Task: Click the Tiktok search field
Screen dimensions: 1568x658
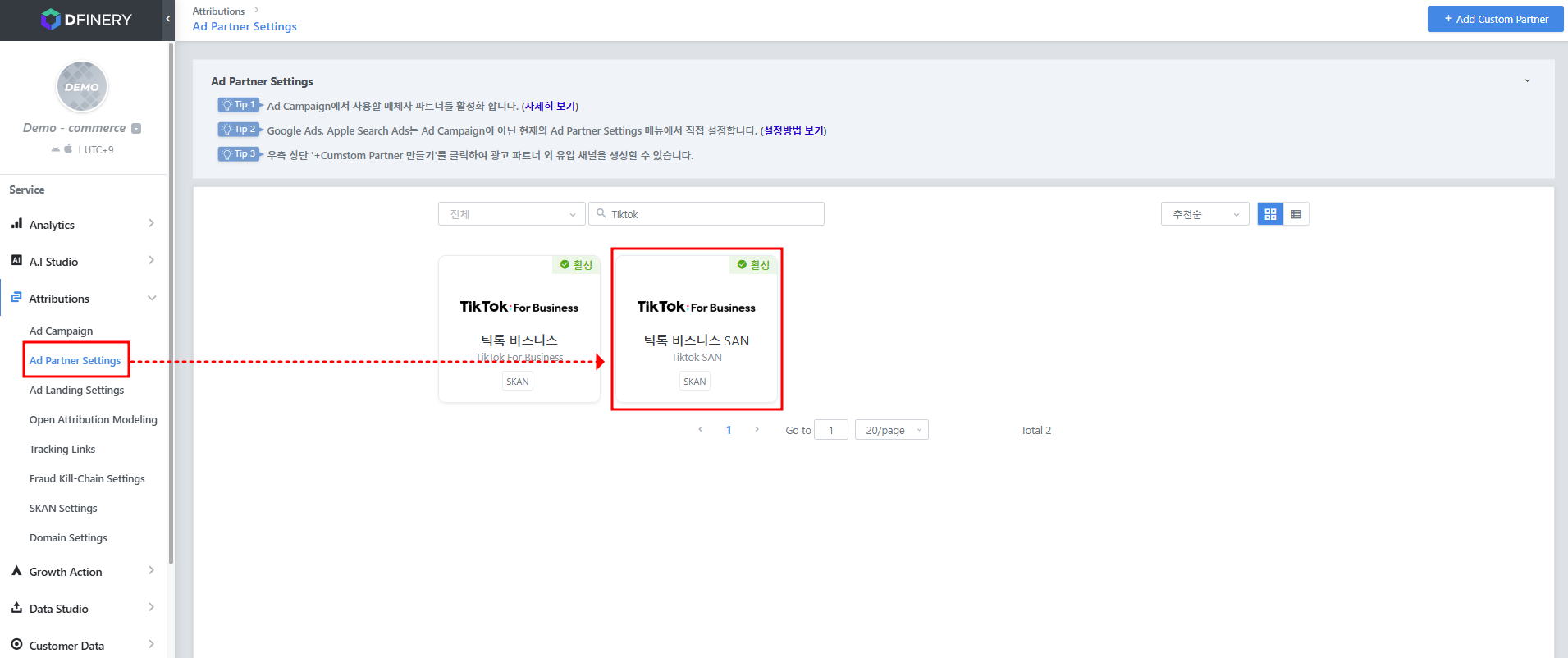Action: [x=706, y=213]
